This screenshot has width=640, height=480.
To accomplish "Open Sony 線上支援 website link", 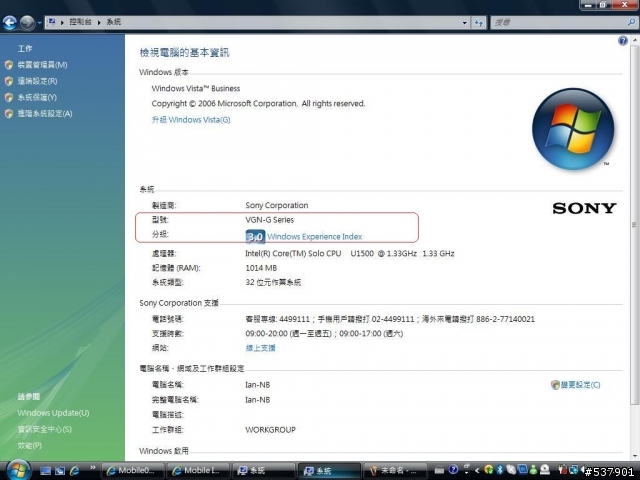I will (260, 348).
